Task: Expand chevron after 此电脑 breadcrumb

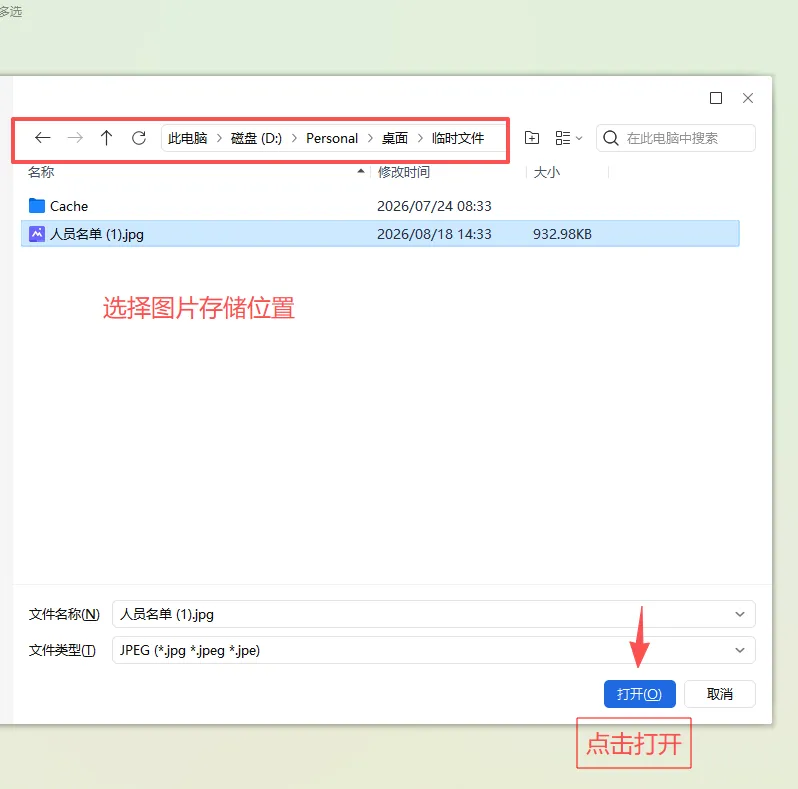Action: tap(219, 138)
